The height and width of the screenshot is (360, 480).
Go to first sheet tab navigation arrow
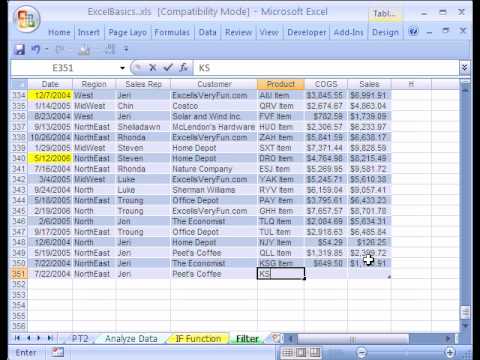(17, 338)
